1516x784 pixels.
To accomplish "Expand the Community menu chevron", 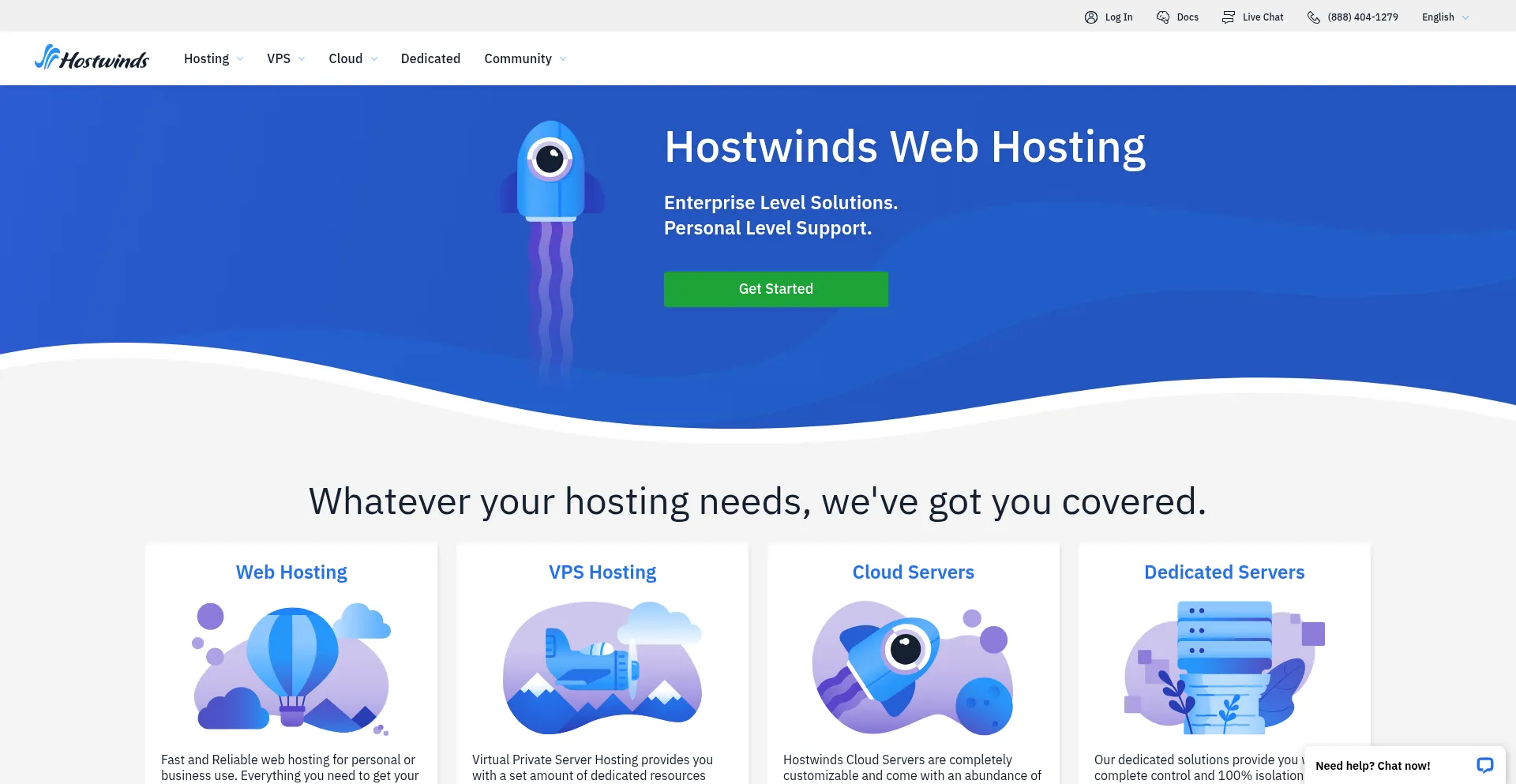I will [x=563, y=59].
